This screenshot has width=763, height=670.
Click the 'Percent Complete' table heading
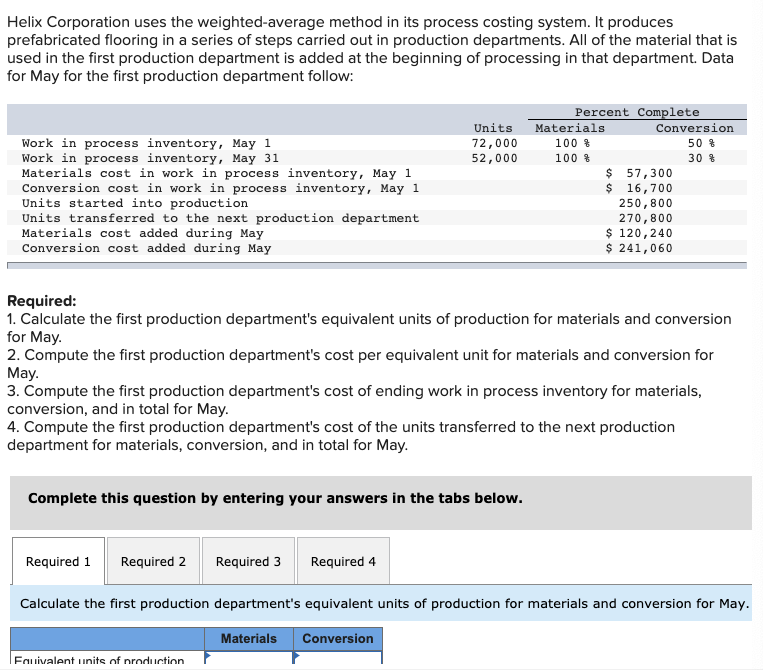coord(637,112)
